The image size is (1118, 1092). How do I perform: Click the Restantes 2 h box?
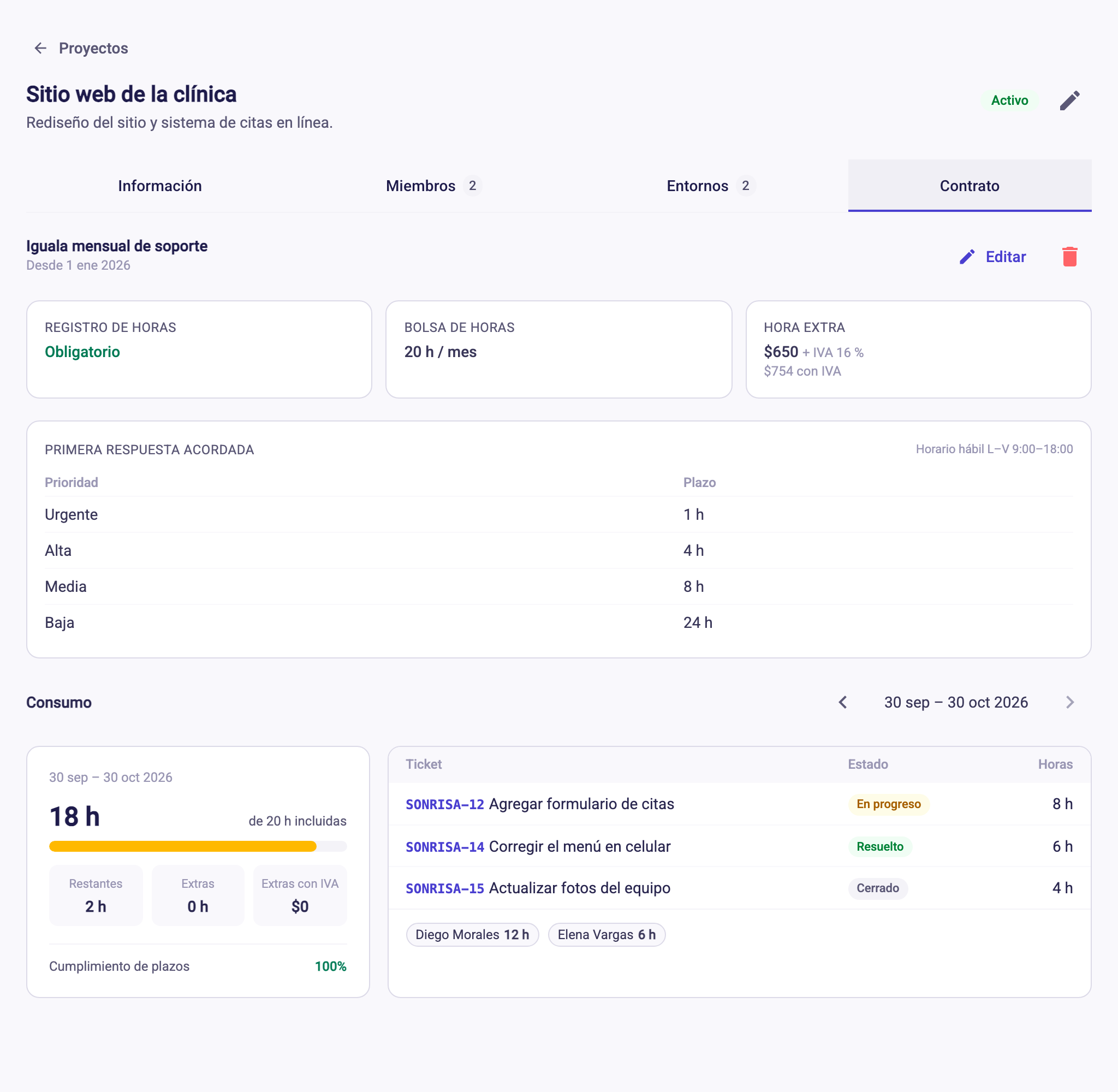[x=96, y=895]
